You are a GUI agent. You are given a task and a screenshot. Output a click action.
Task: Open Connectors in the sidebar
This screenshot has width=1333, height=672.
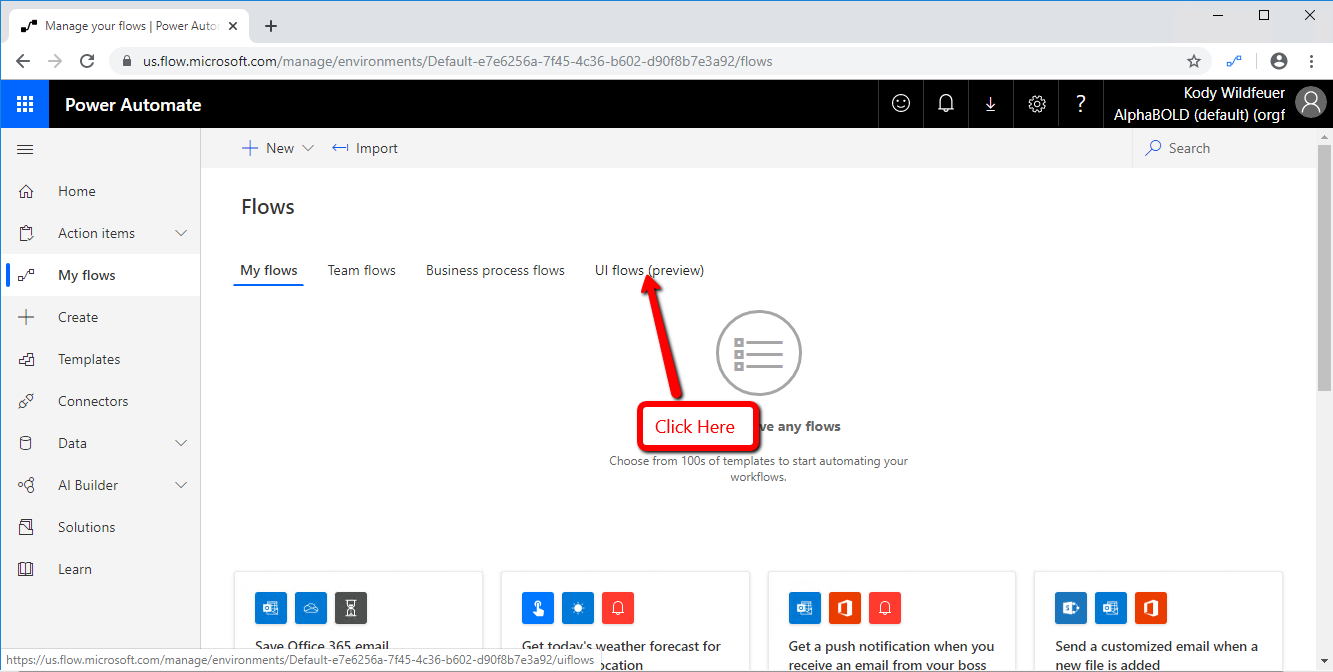click(x=100, y=401)
